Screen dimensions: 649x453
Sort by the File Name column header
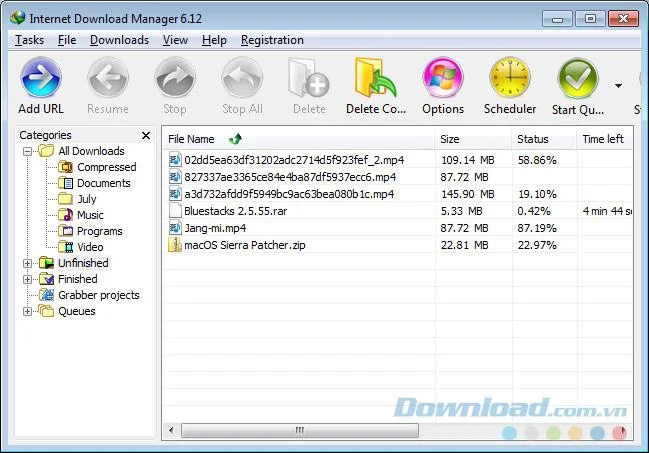click(x=298, y=139)
